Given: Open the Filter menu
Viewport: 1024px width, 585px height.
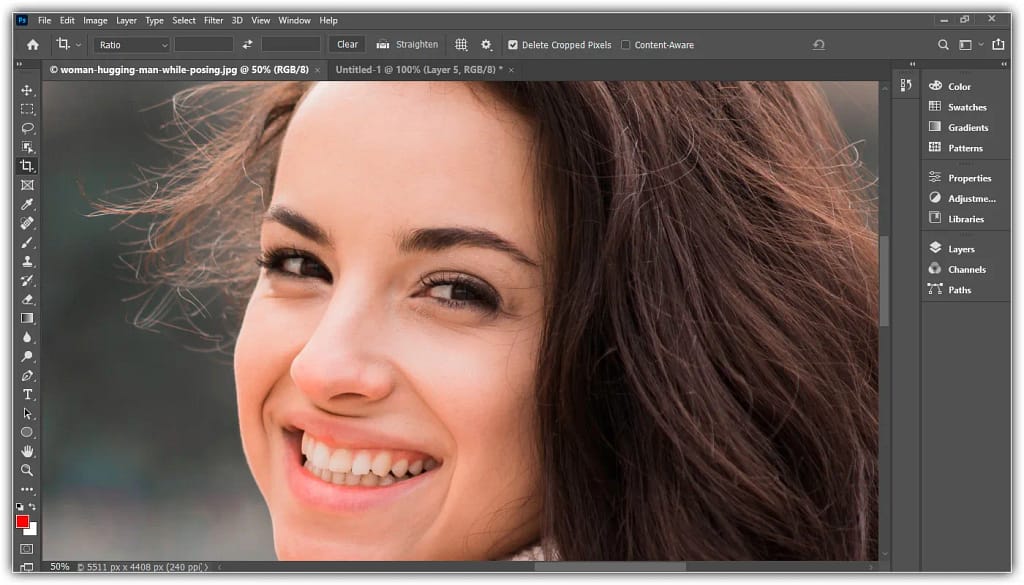Looking at the screenshot, I should 213,20.
